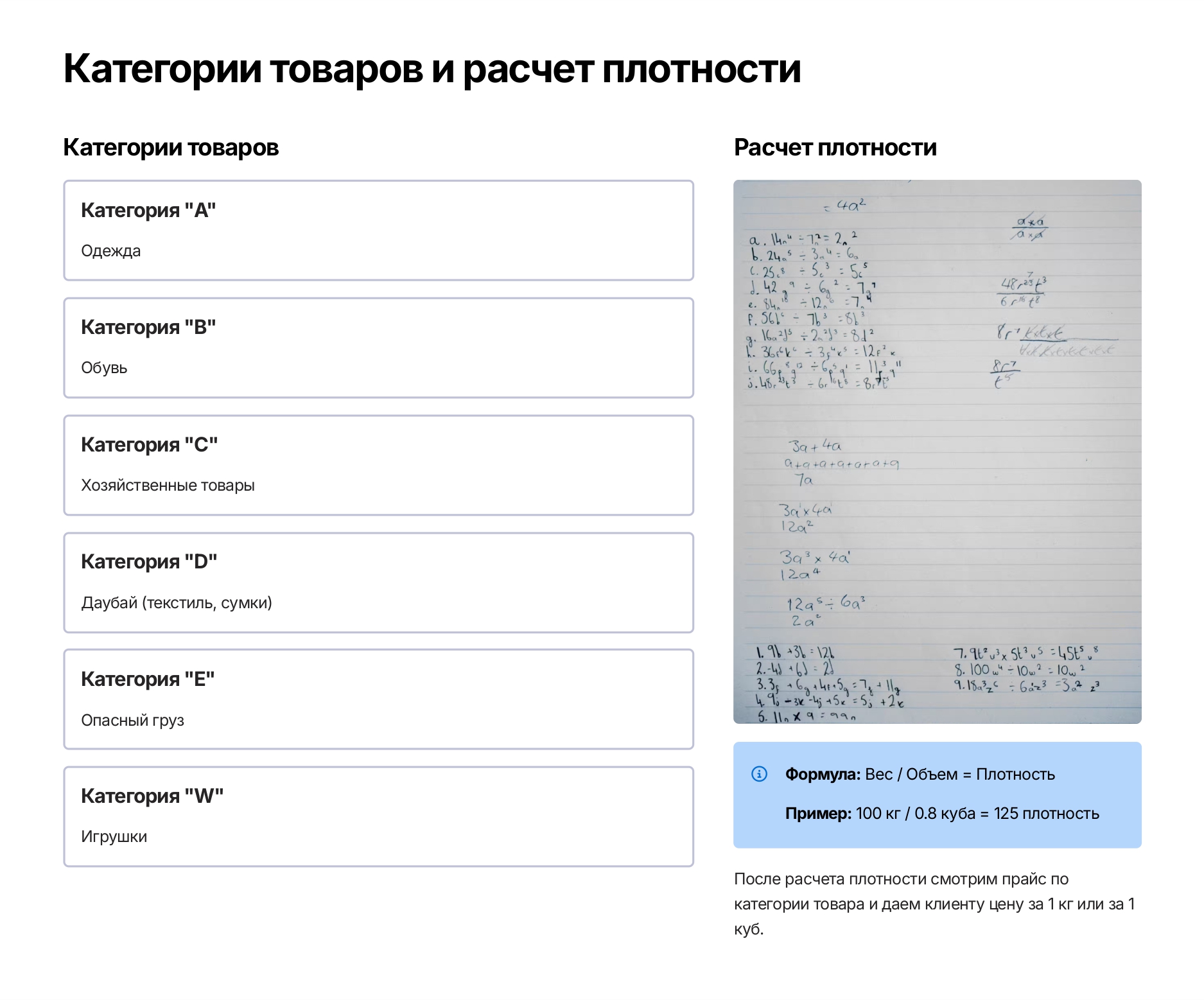Select the Категория "B" Обувь card
1204x1000 pixels.
(379, 347)
